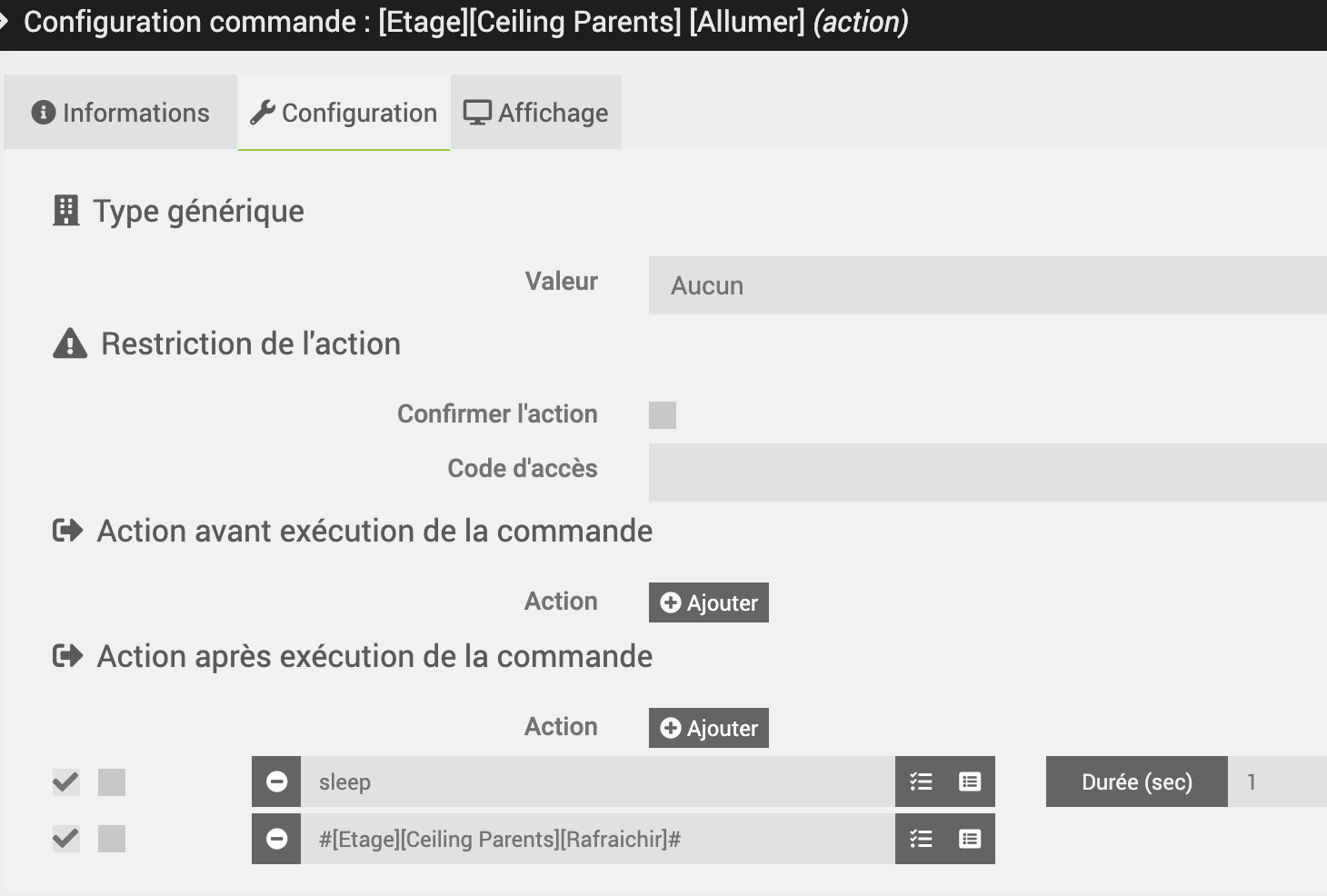The width and height of the screenshot is (1327, 896).
Task: Open keyword list icon on Rafraichir row
Action: (921, 839)
